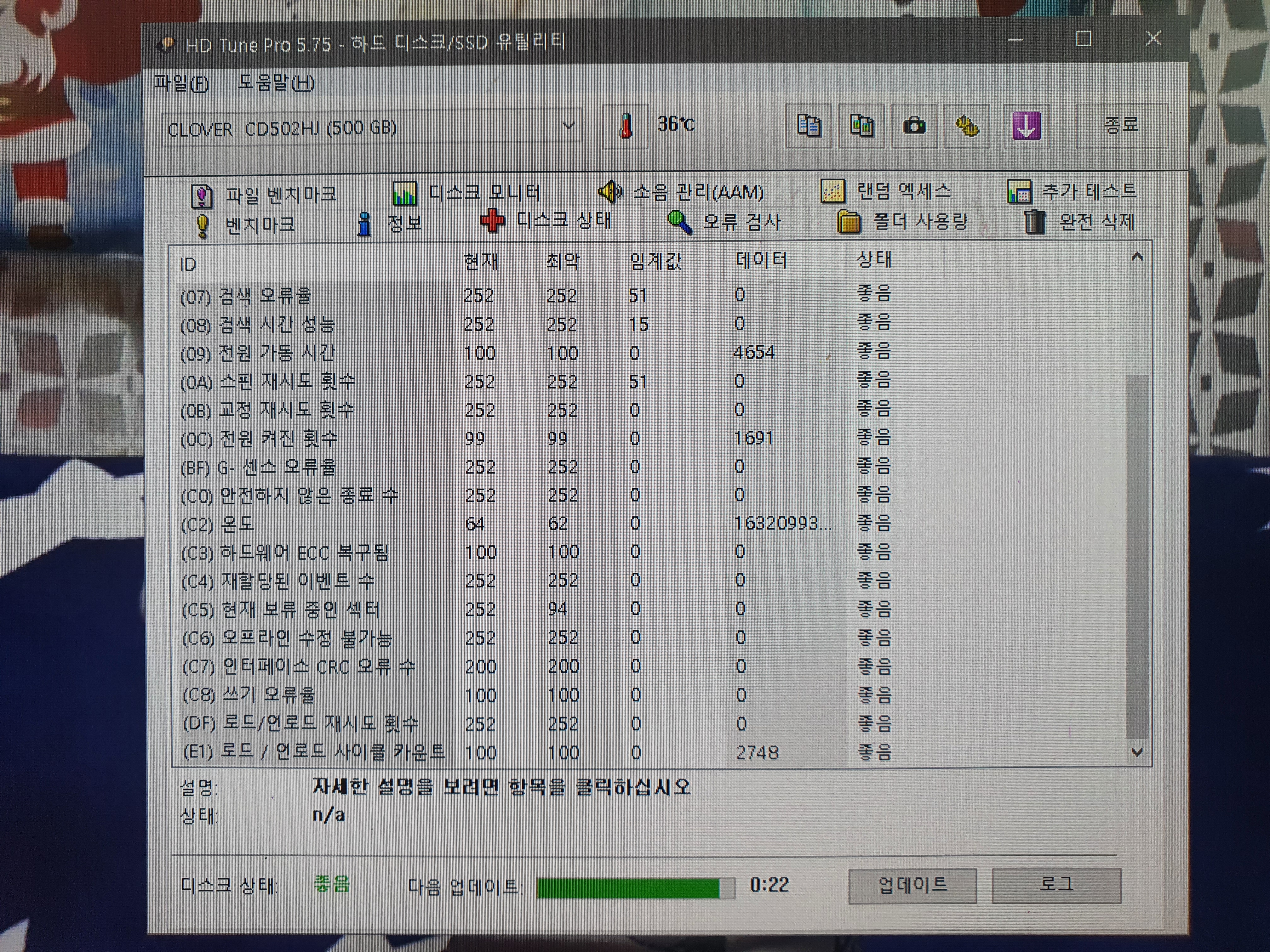Select the (DF) 로드/언로드 재시도 횟수 row

pos(537,724)
